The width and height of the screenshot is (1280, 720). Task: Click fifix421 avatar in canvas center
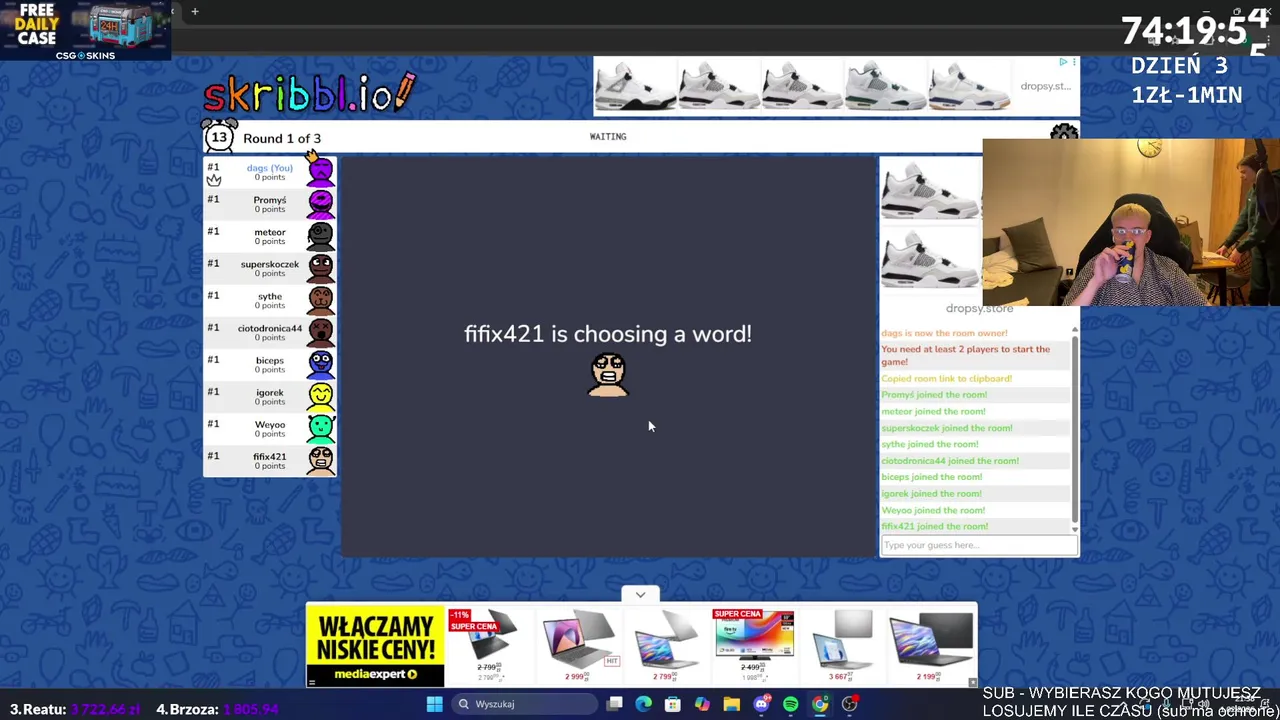(x=608, y=375)
